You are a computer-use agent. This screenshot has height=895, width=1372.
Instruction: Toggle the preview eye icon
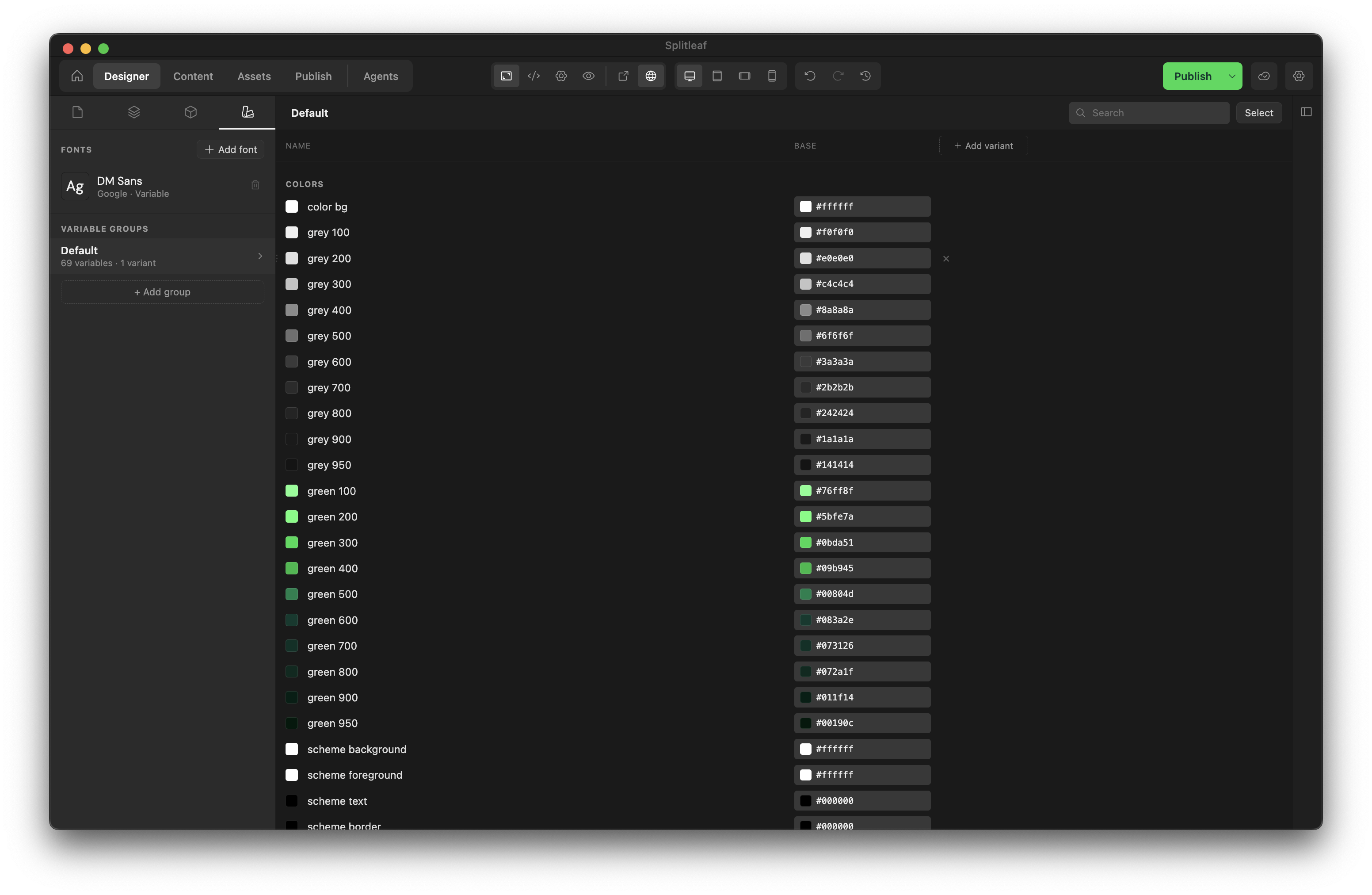(589, 76)
